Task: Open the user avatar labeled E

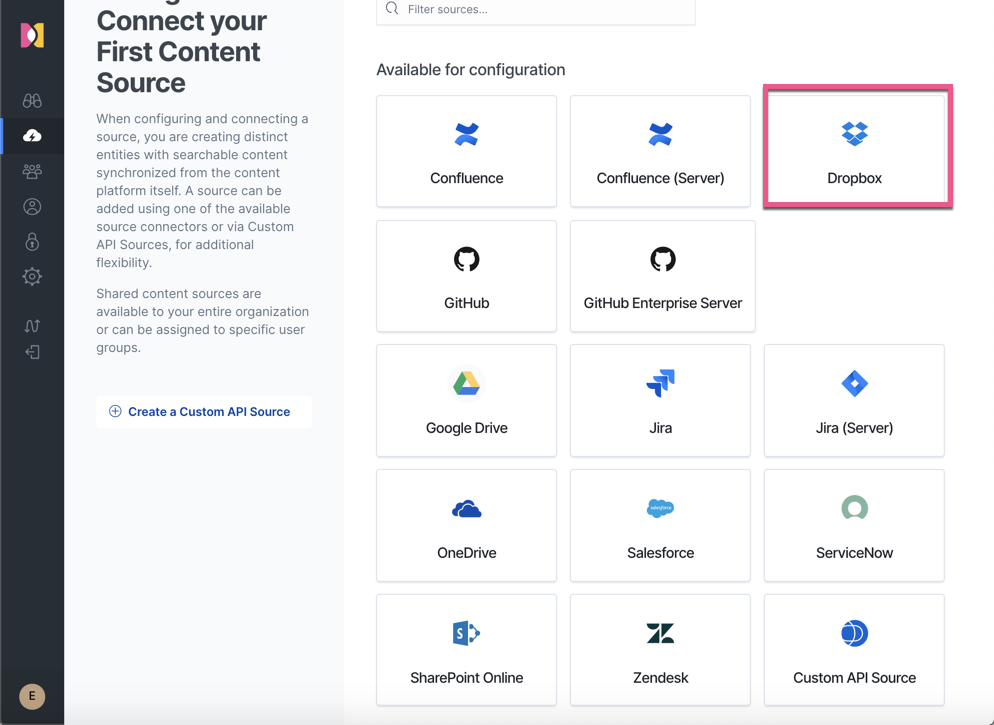Action: coord(32,696)
